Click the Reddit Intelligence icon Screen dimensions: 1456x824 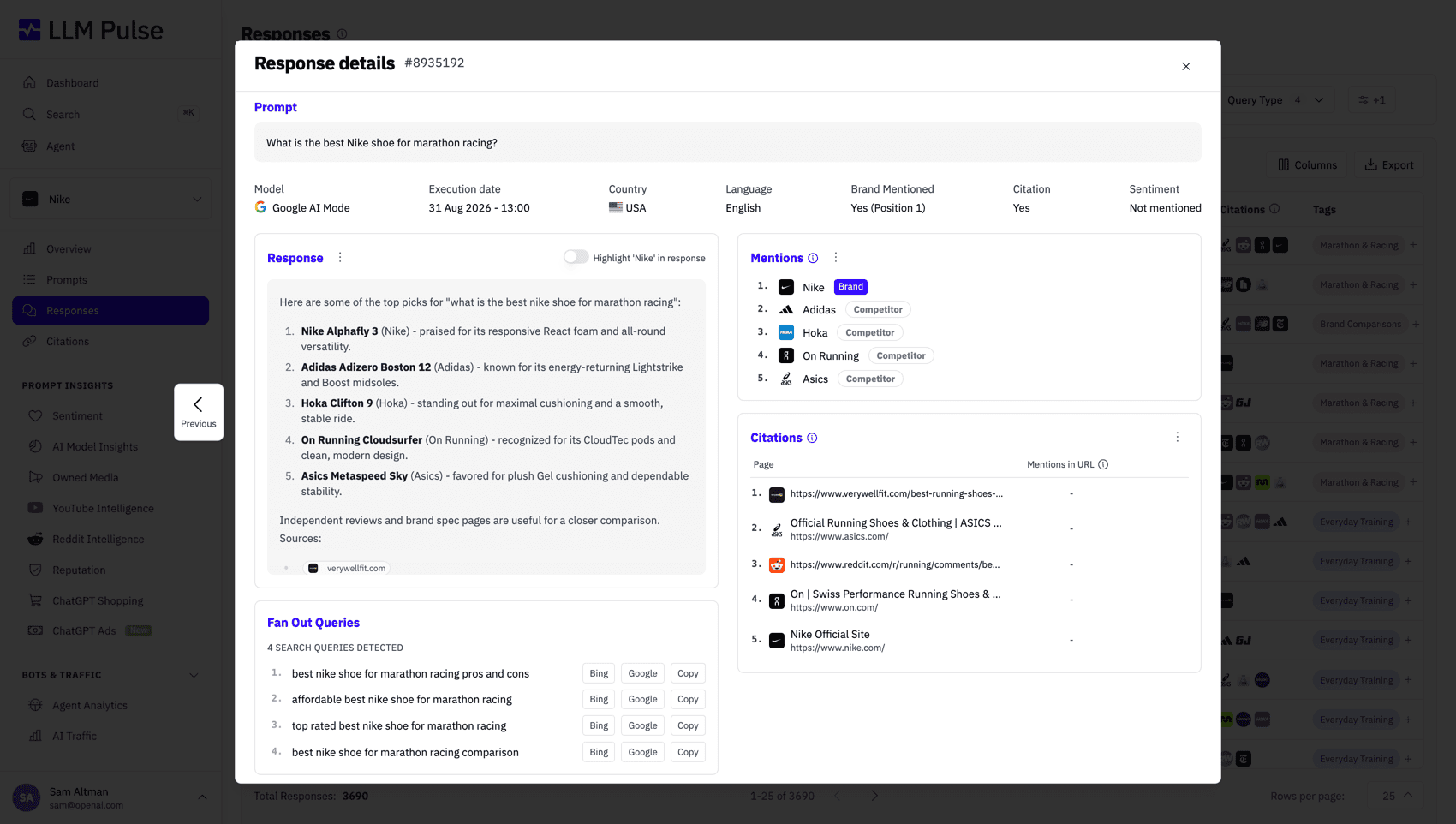pyautogui.click(x=35, y=539)
